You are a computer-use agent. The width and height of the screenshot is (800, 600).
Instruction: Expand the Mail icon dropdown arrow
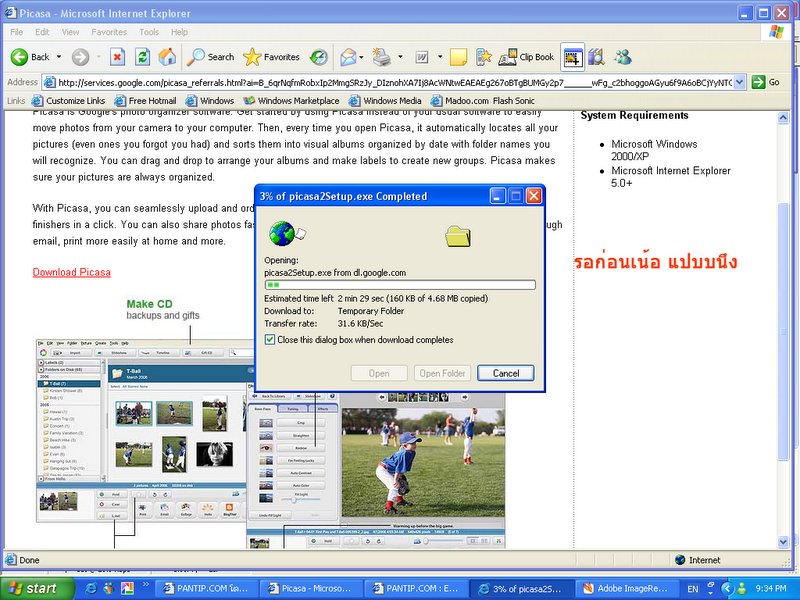coord(361,57)
